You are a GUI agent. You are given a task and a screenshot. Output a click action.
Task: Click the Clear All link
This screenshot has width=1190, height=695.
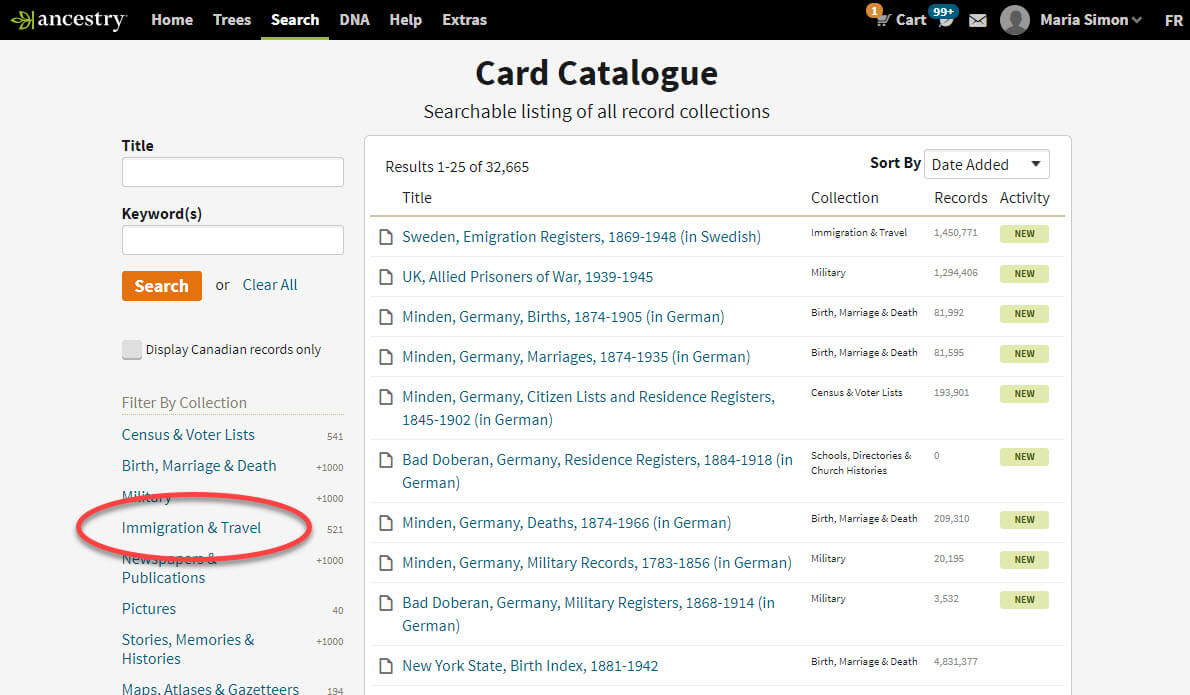tap(269, 285)
